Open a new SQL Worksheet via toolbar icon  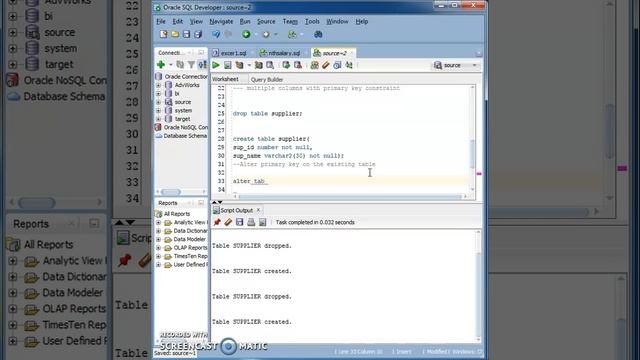292,34
